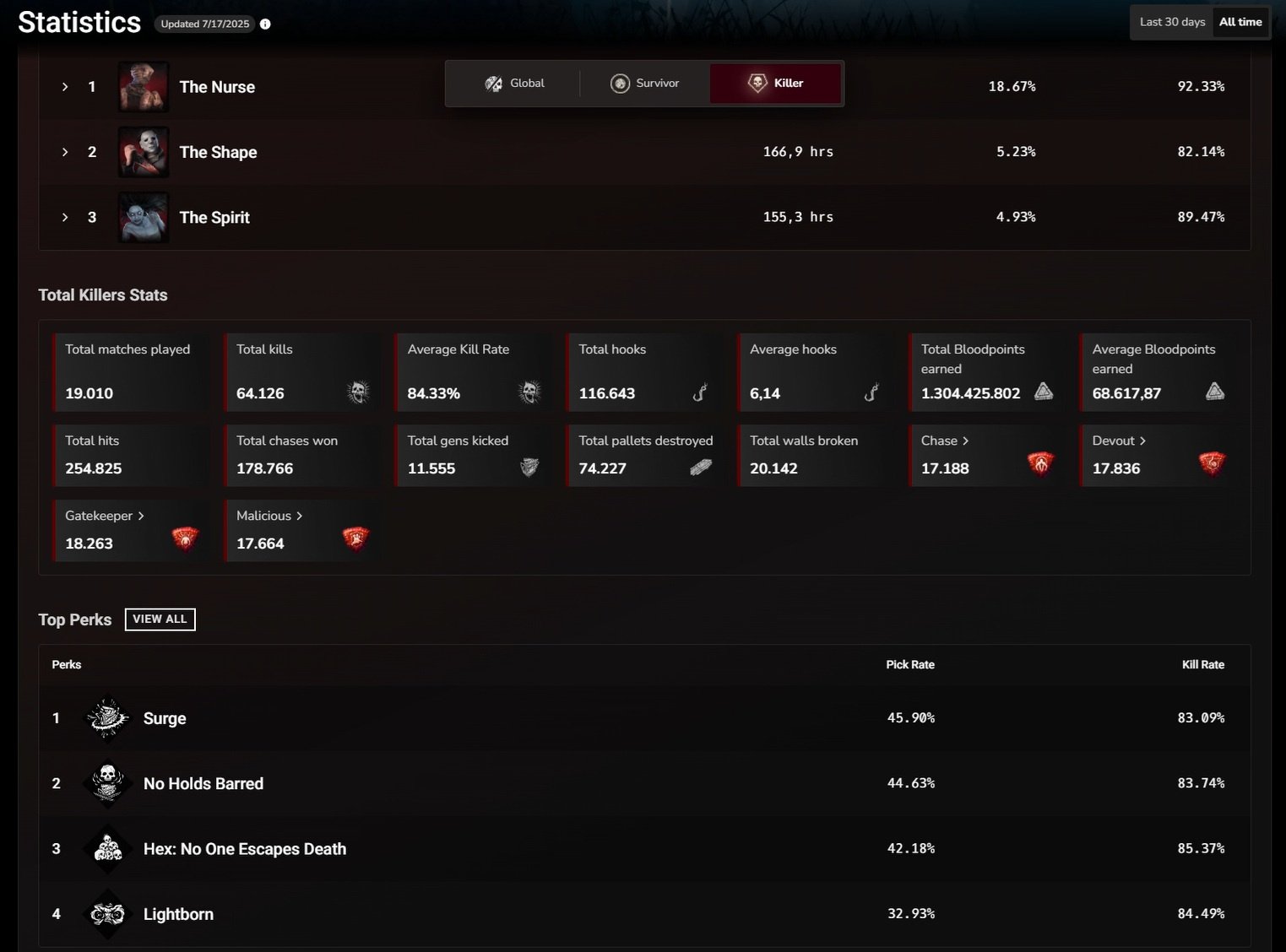Click the Malicious emblem icon
This screenshot has height=952, width=1286.
355,538
